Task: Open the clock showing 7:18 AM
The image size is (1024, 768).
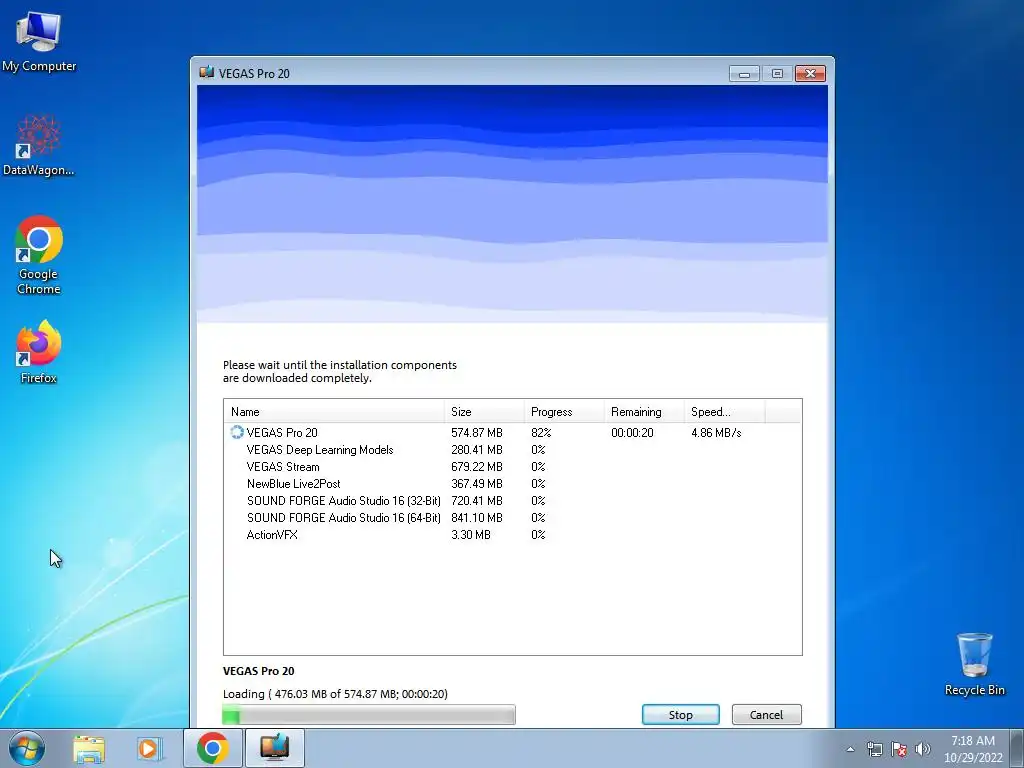Action: tap(972, 749)
